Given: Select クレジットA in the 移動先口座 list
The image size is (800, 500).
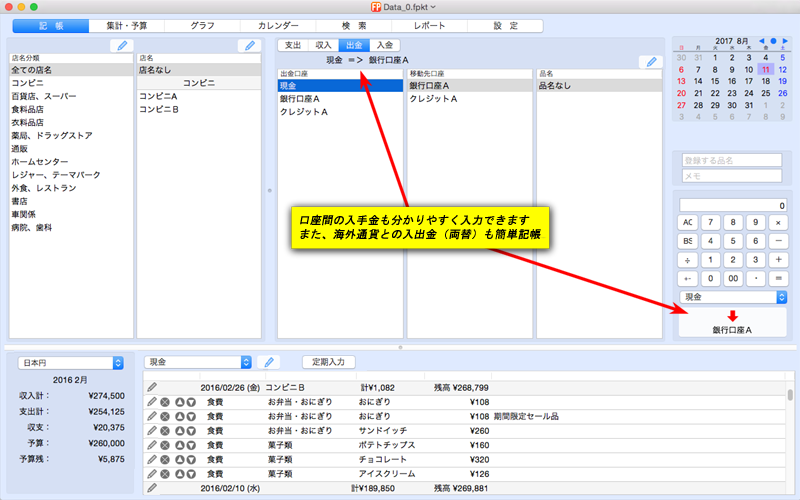Looking at the screenshot, I should 469,98.
